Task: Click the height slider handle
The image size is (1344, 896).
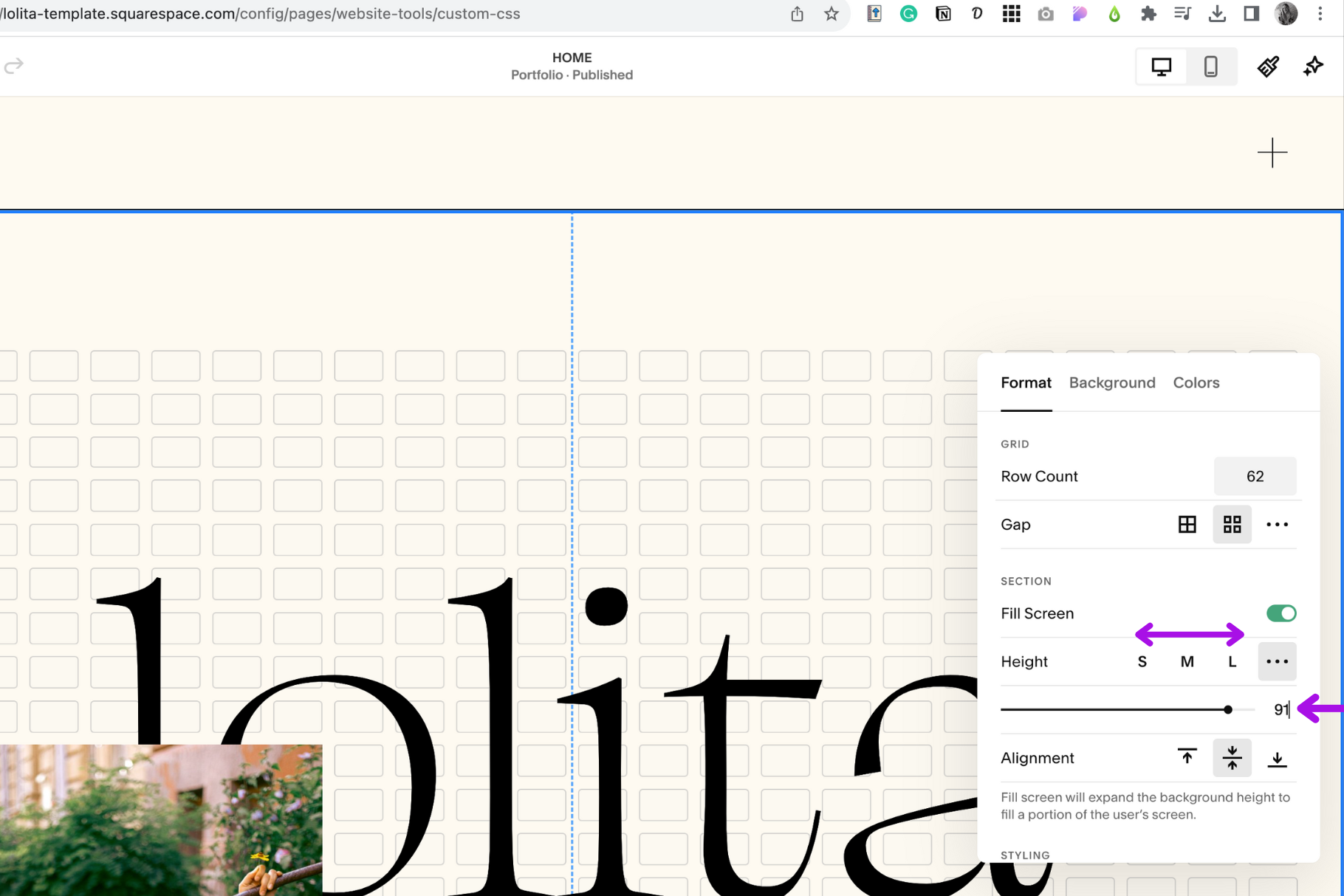Action: [1228, 710]
